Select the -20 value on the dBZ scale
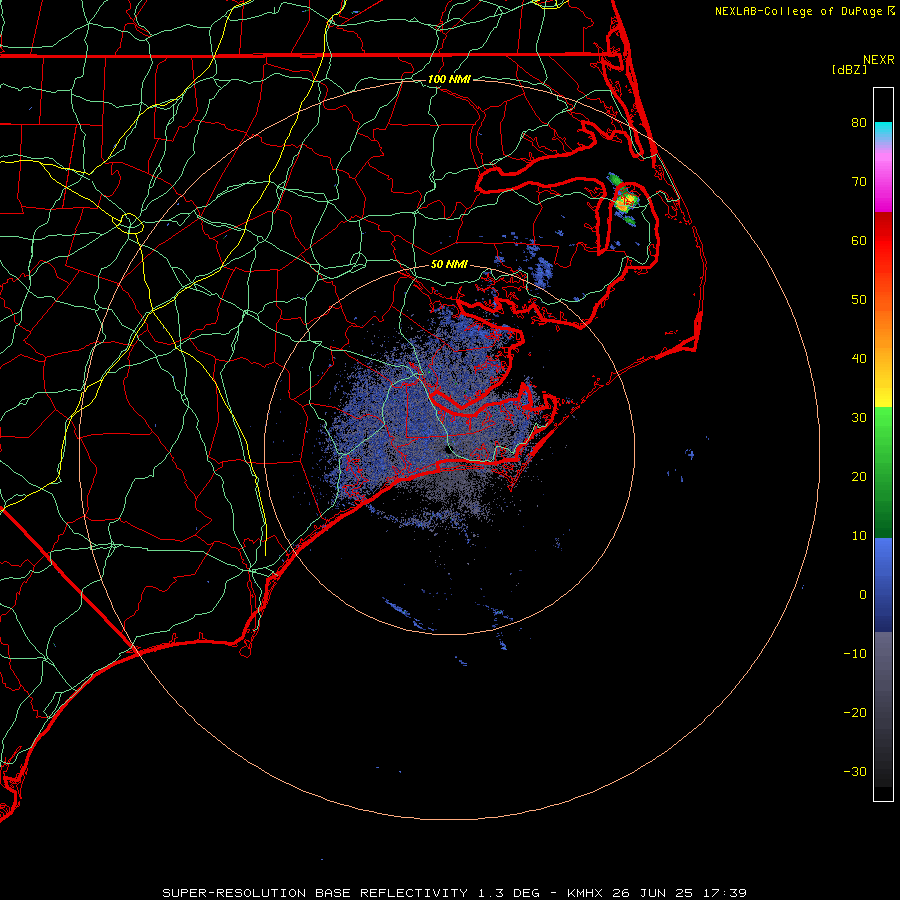The image size is (900, 900). (855, 712)
